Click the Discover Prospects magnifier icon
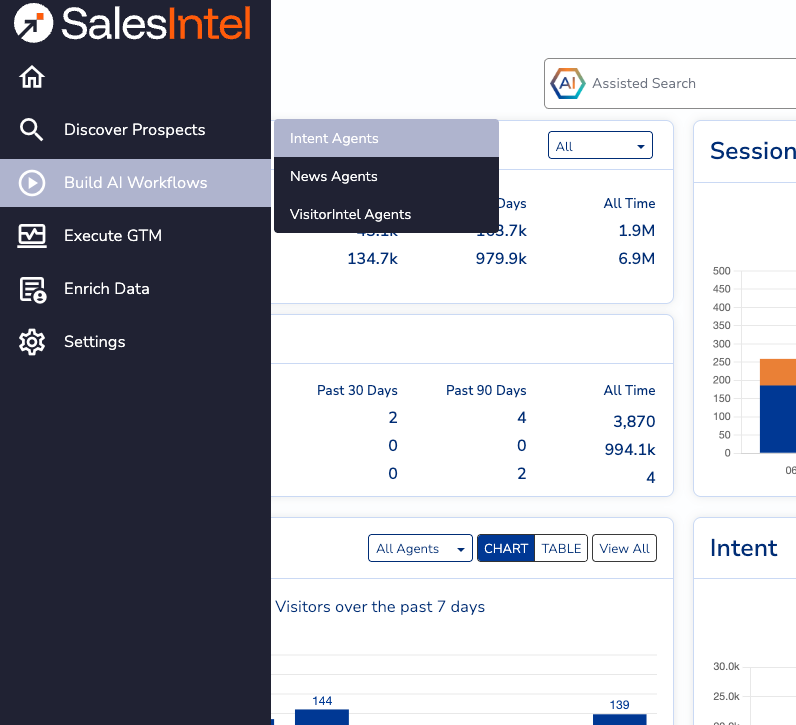The image size is (796, 725). pos(31,129)
